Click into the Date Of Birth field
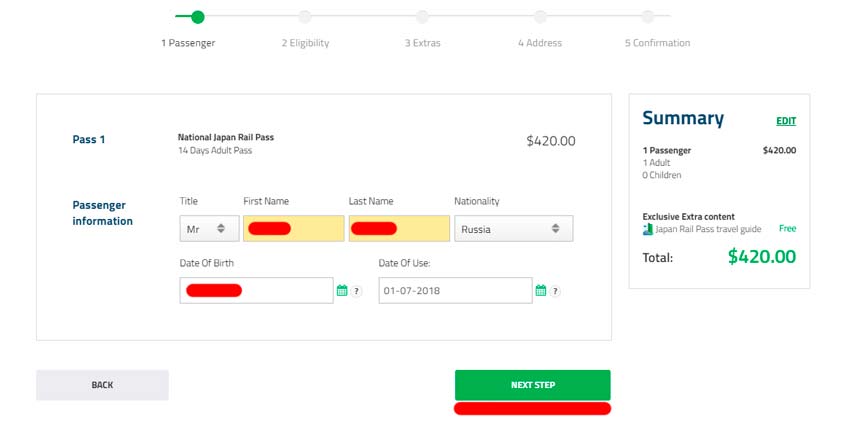Viewport: 850px width, 422px height. click(256, 291)
